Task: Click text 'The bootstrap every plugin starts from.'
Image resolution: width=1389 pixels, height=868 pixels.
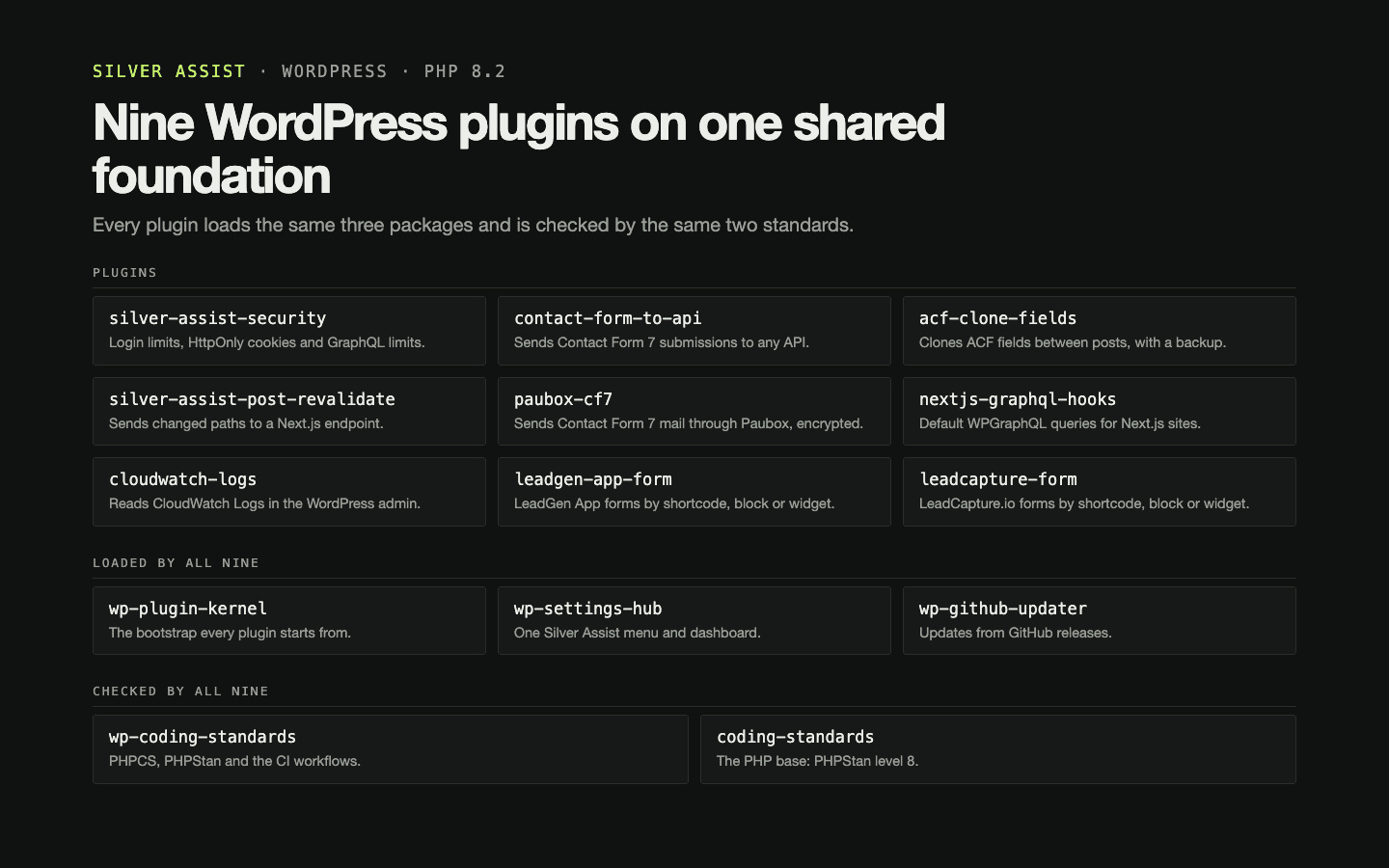Action: 230,633
